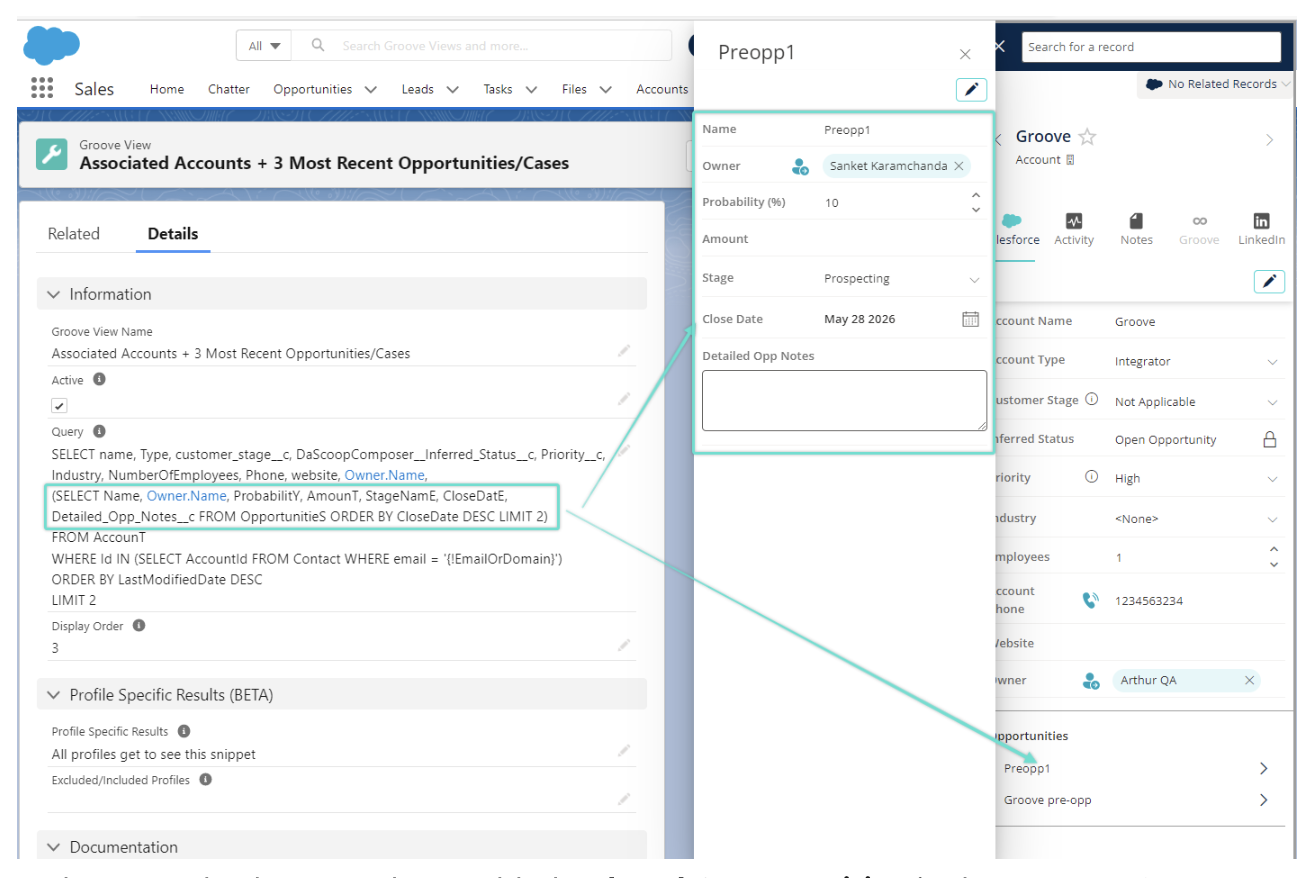Go to the Chatter nav tab
This screenshot has width=1306, height=878.
pos(229,89)
